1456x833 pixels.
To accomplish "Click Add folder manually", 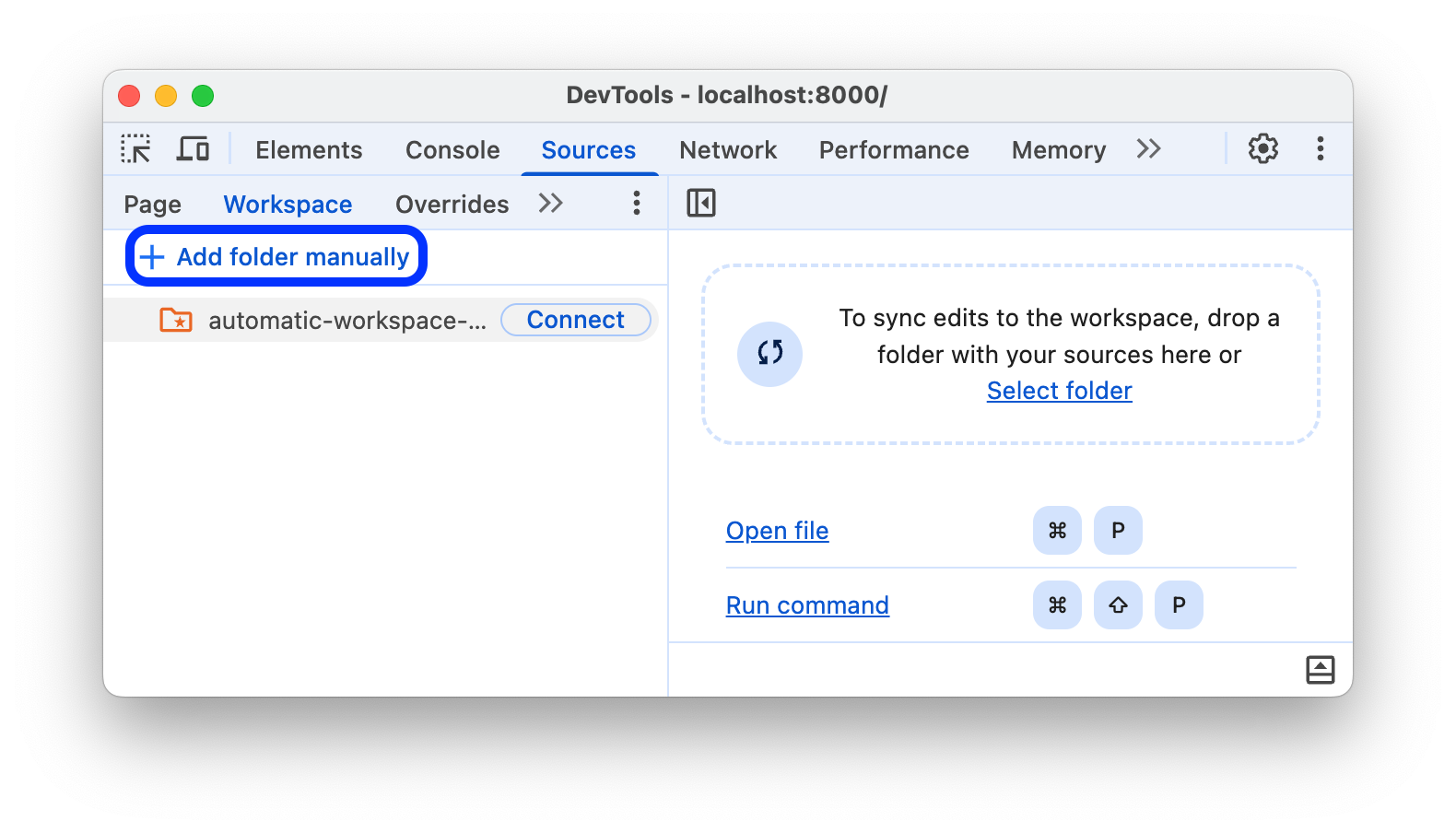I will (x=276, y=256).
